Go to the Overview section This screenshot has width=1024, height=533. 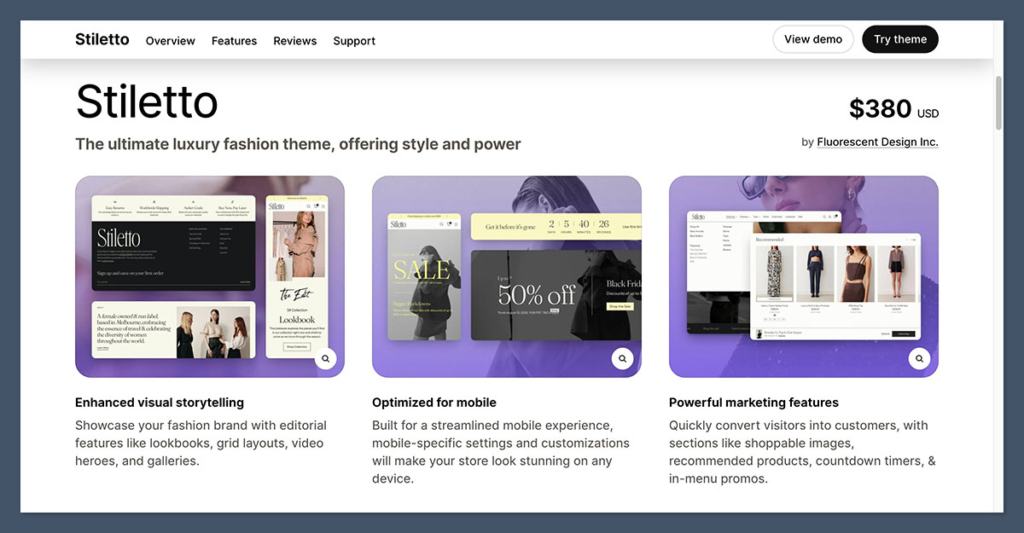170,40
